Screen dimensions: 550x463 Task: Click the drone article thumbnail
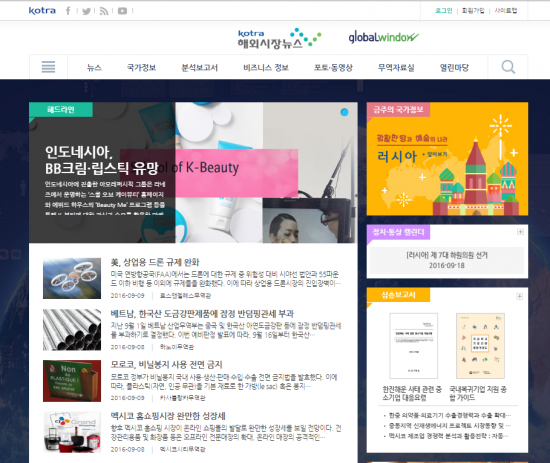72,279
